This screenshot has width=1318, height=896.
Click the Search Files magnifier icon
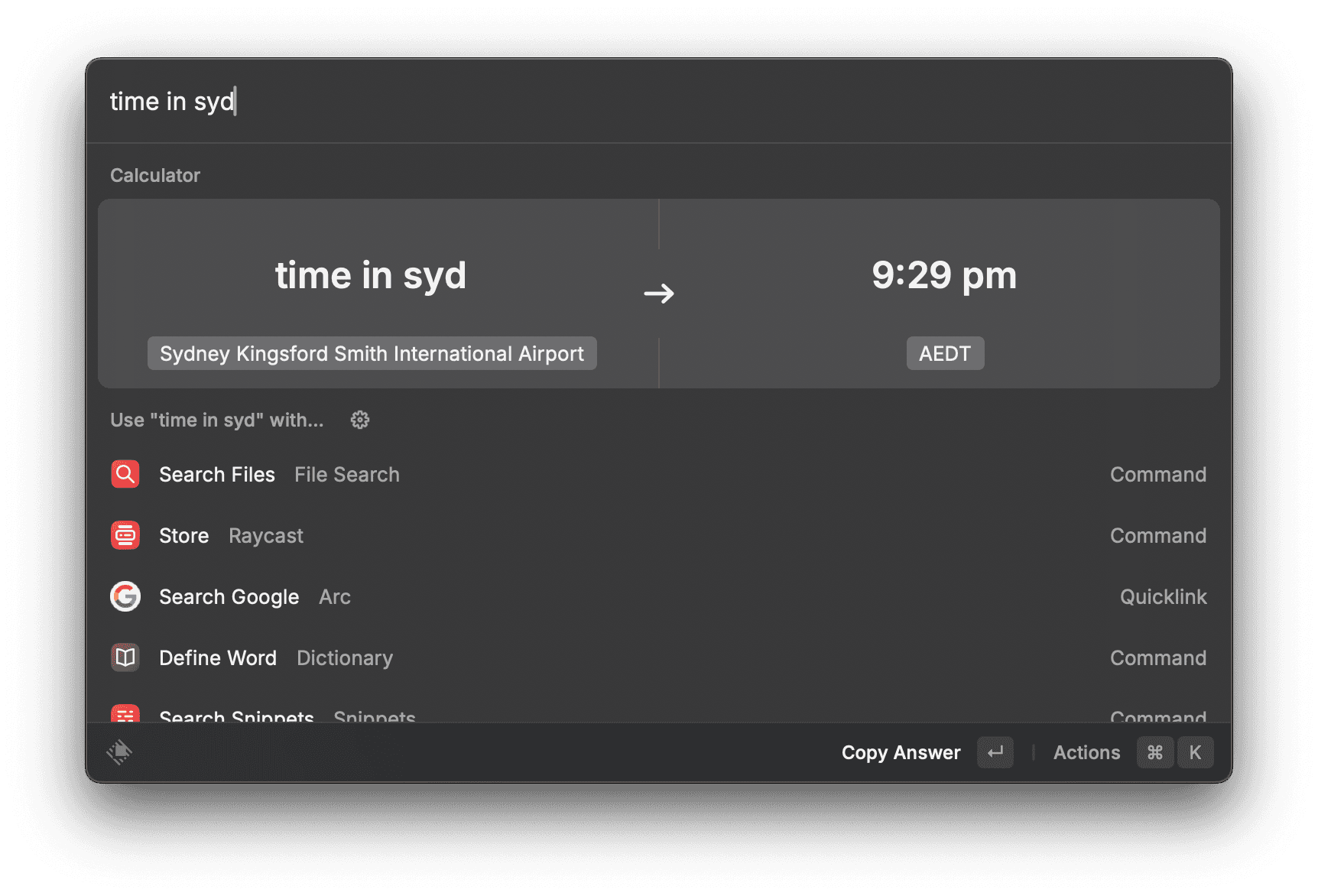tap(125, 474)
